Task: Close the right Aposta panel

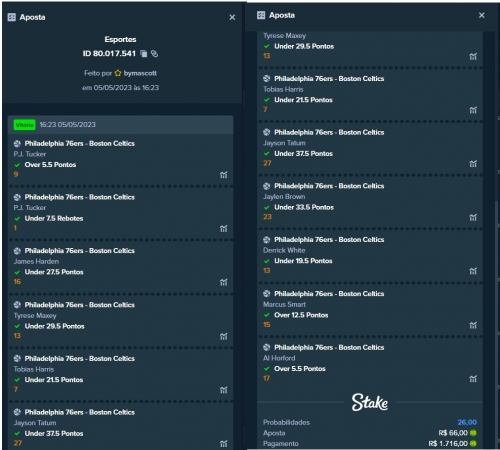Action: point(482,15)
